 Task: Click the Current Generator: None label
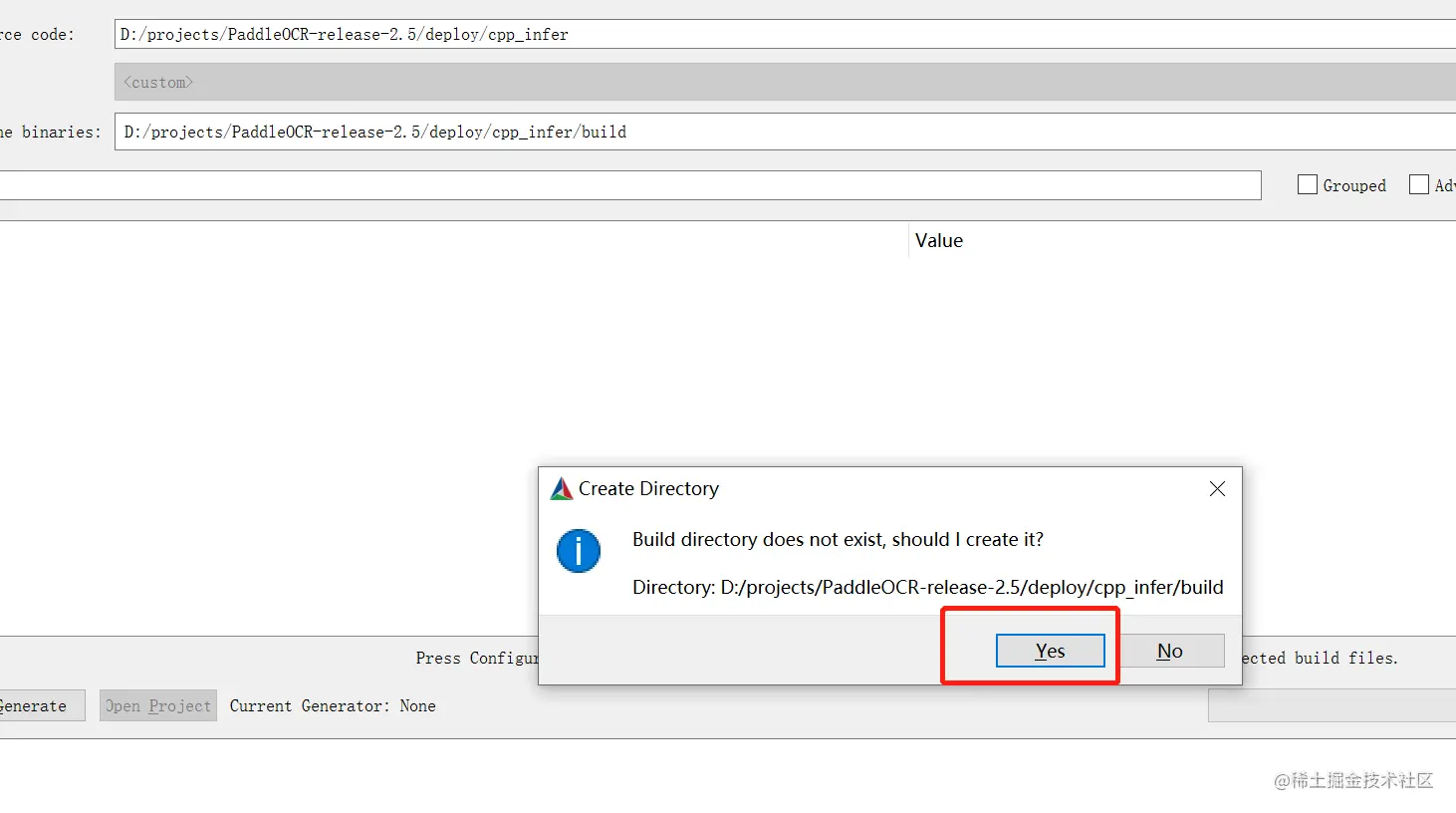click(333, 705)
